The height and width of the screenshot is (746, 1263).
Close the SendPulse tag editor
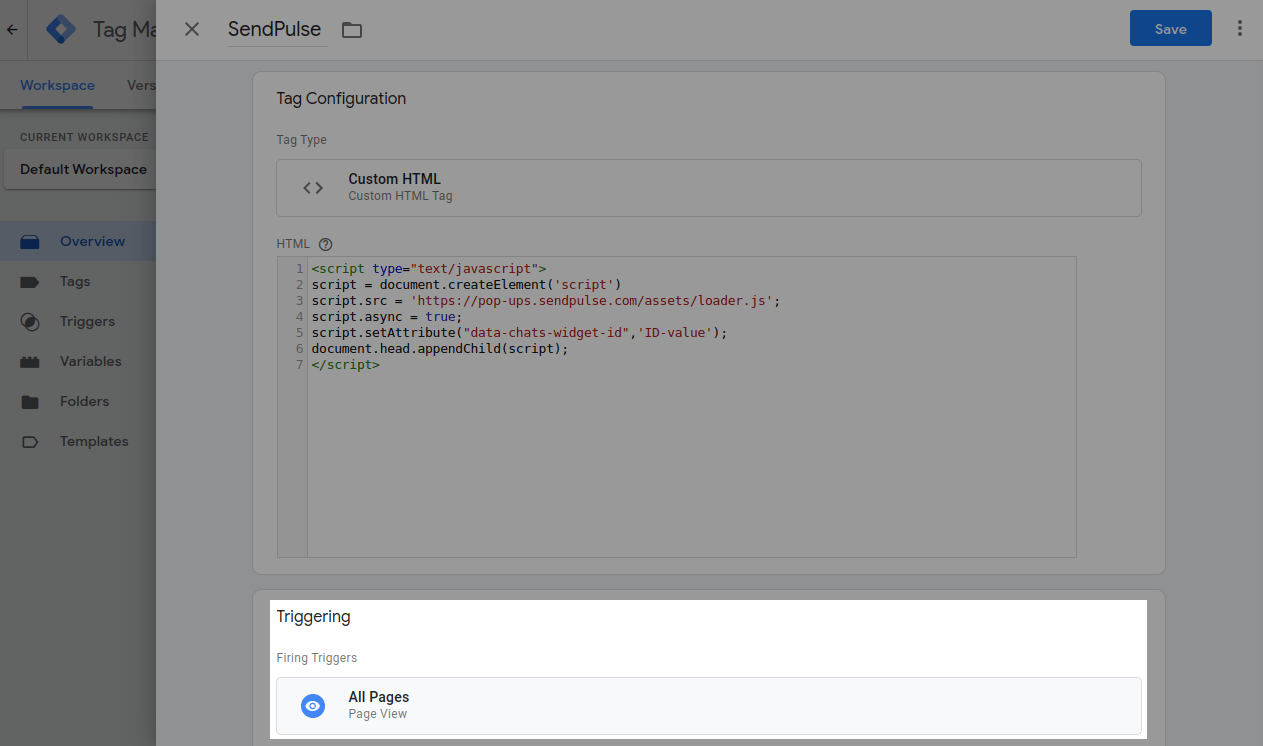pyautogui.click(x=192, y=29)
